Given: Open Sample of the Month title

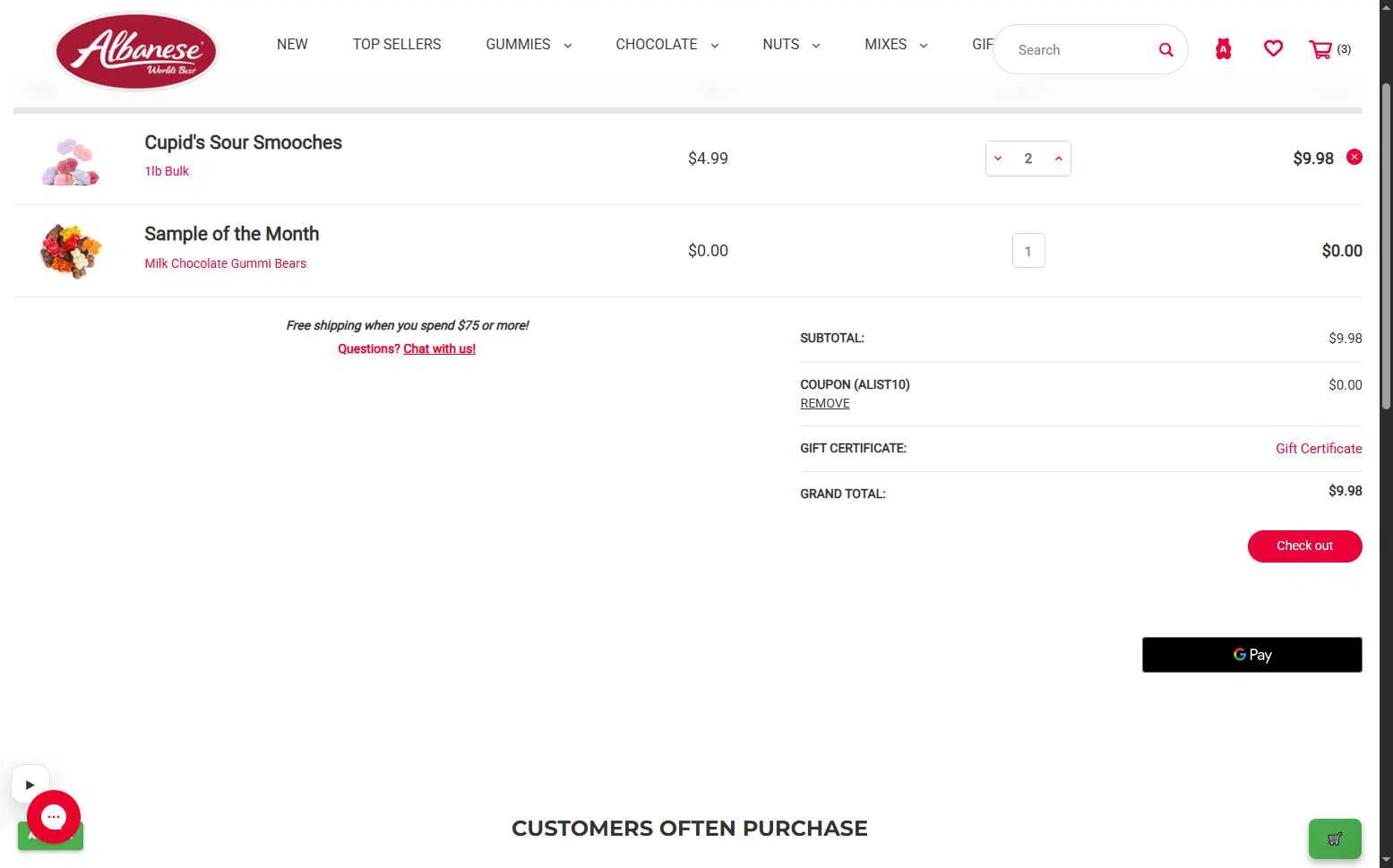Looking at the screenshot, I should point(231,234).
